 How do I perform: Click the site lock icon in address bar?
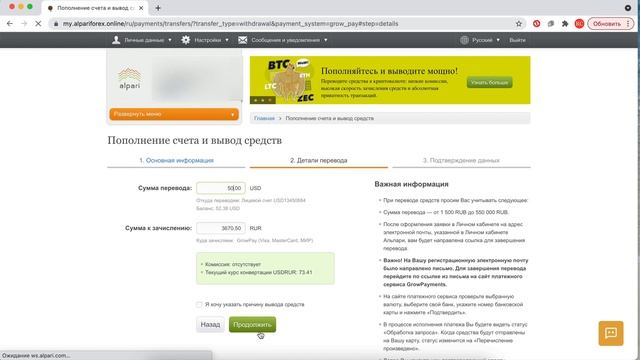pos(56,24)
